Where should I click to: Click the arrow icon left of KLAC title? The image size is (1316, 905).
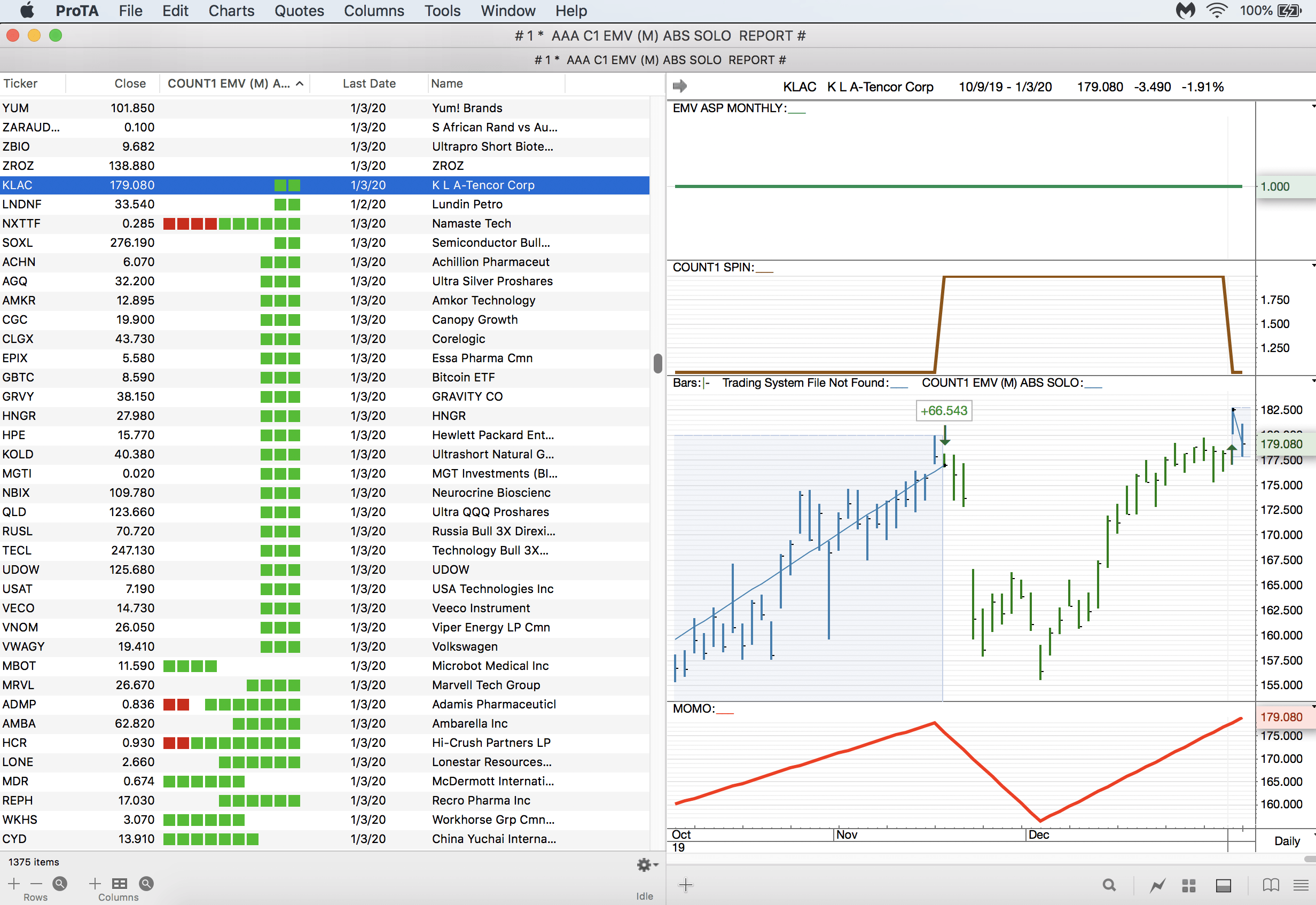coord(679,86)
